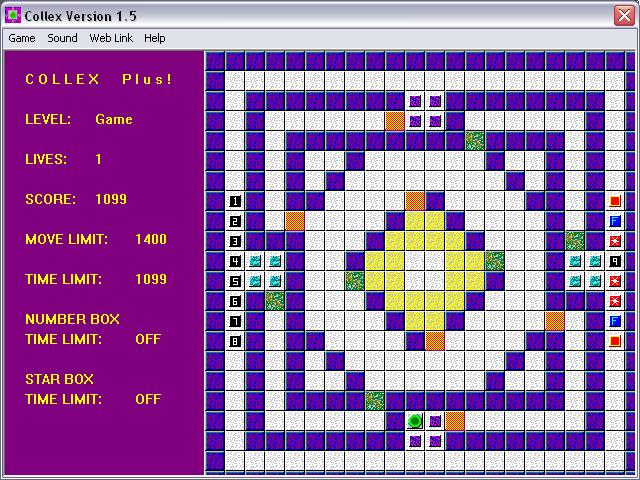Click the 'NUMBER BOX' label
The width and height of the screenshot is (640, 480).
(72, 319)
